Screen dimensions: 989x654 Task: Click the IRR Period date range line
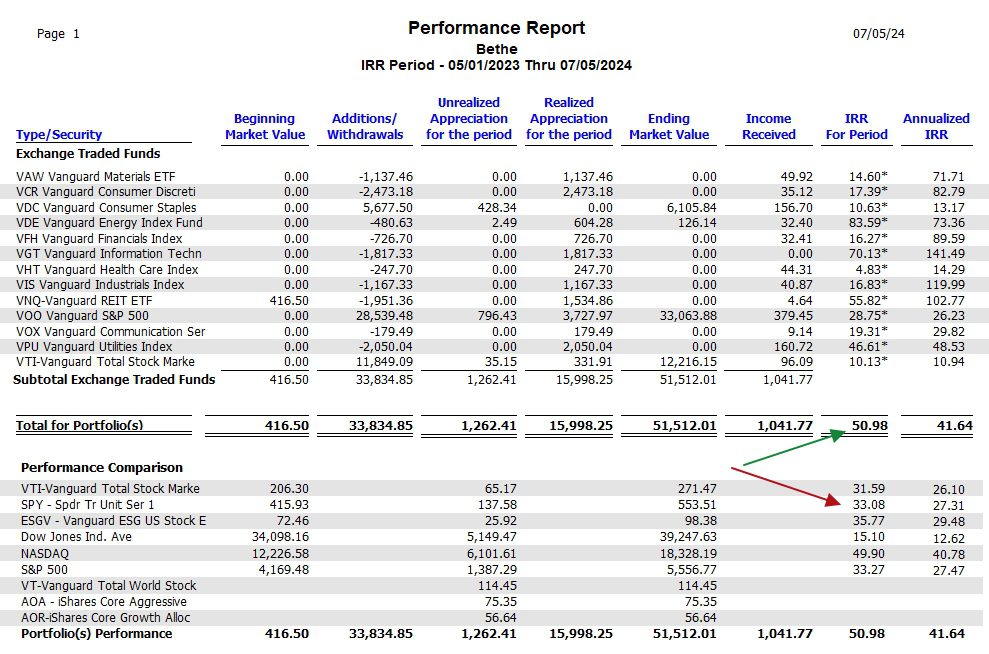(496, 65)
